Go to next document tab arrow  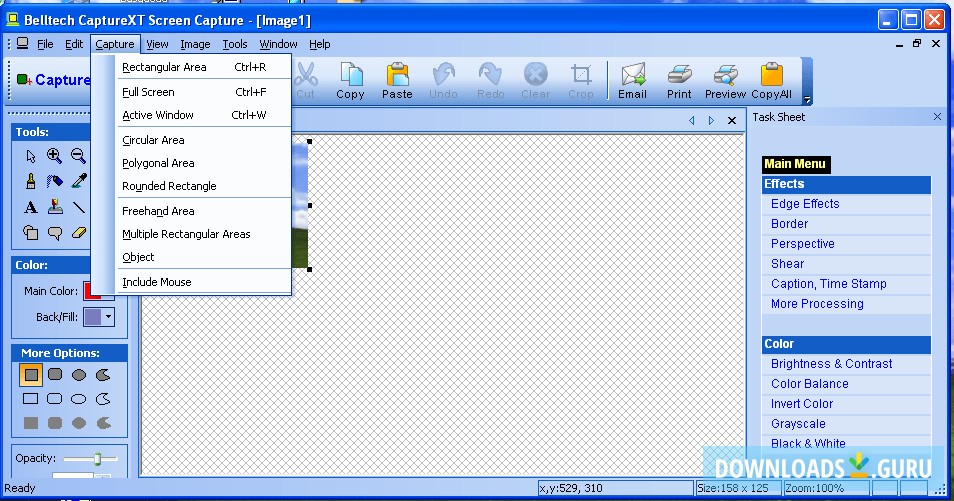click(x=711, y=121)
